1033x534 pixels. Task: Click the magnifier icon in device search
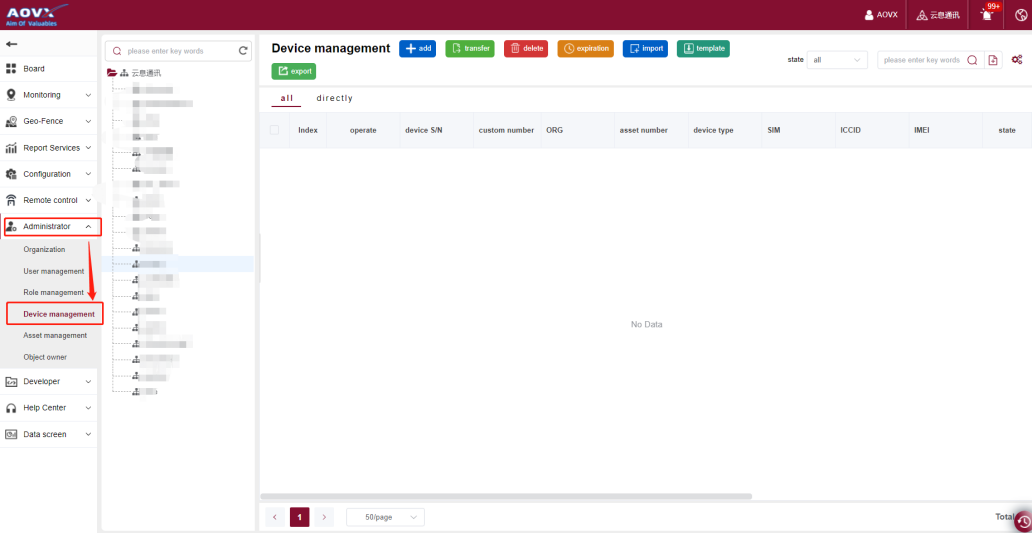tap(972, 60)
